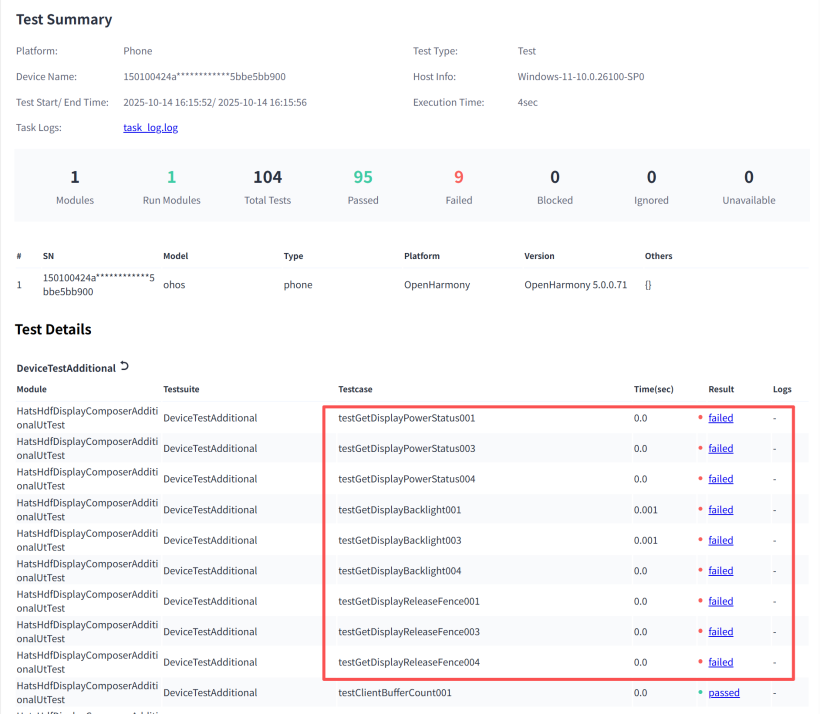
Task: Open failed result for testGetDisplayPowerStatus003
Action: (721, 448)
